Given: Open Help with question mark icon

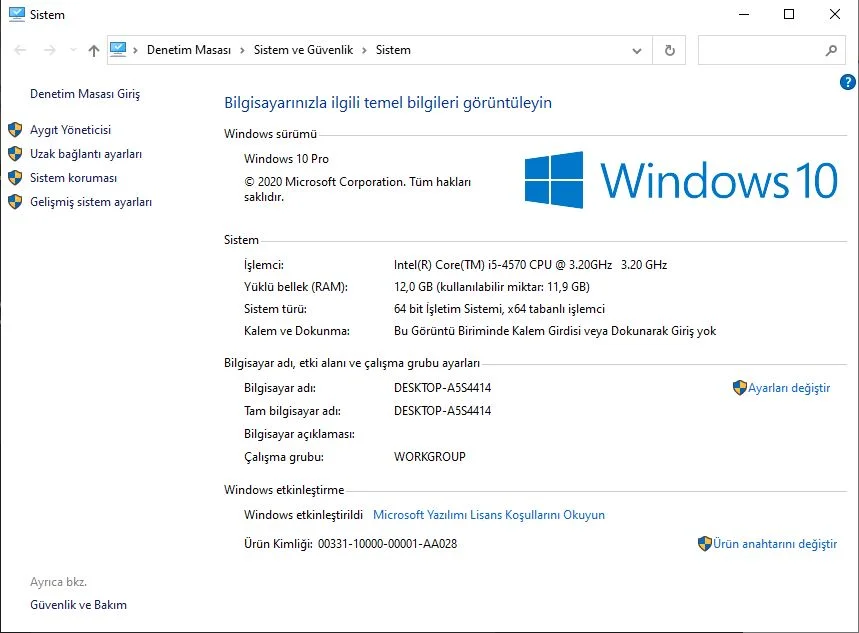Looking at the screenshot, I should [847, 82].
